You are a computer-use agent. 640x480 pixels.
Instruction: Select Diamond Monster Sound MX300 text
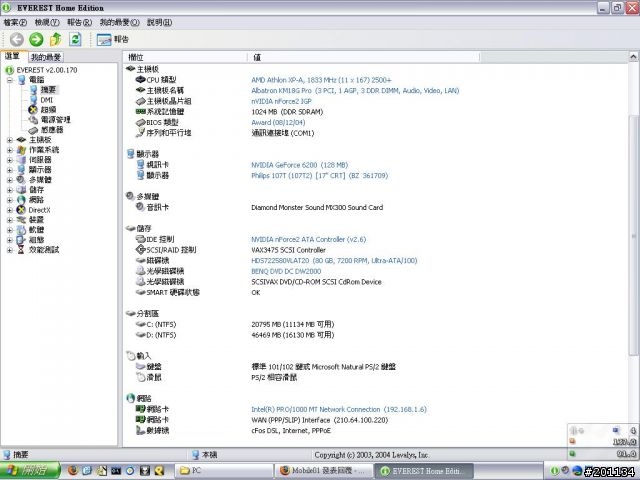click(x=317, y=207)
